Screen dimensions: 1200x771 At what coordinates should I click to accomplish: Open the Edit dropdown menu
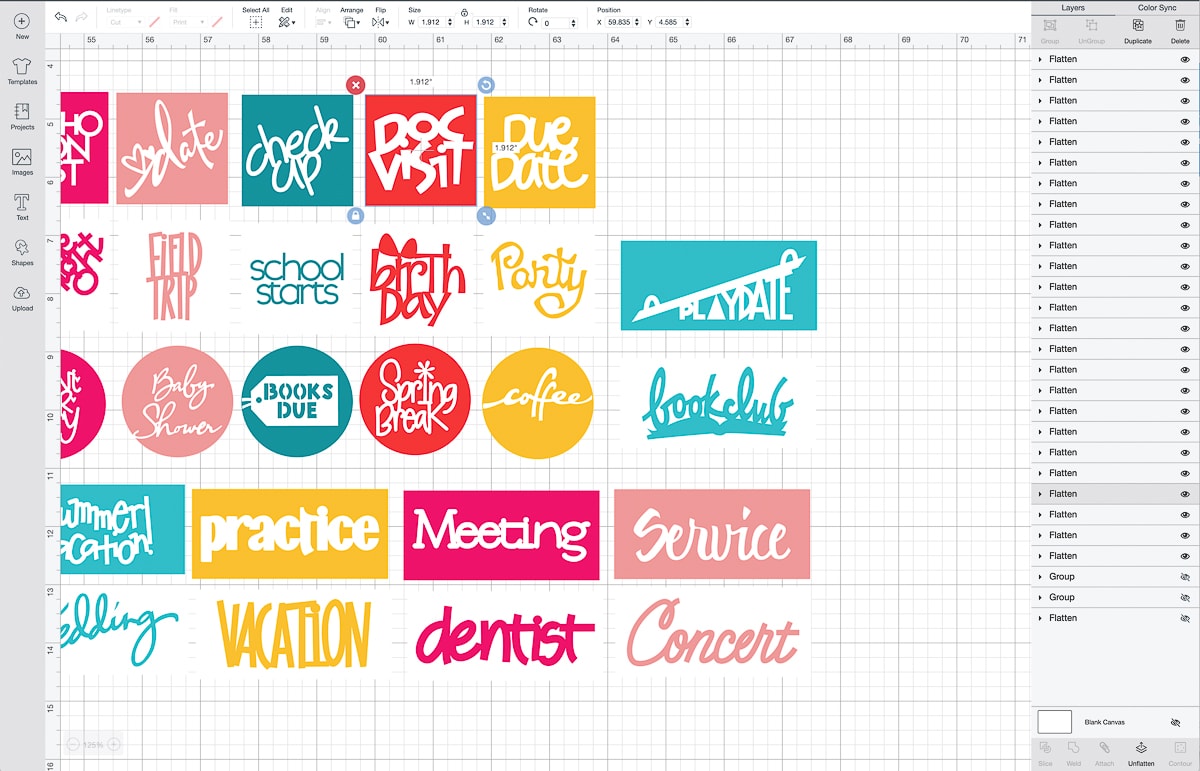point(287,21)
